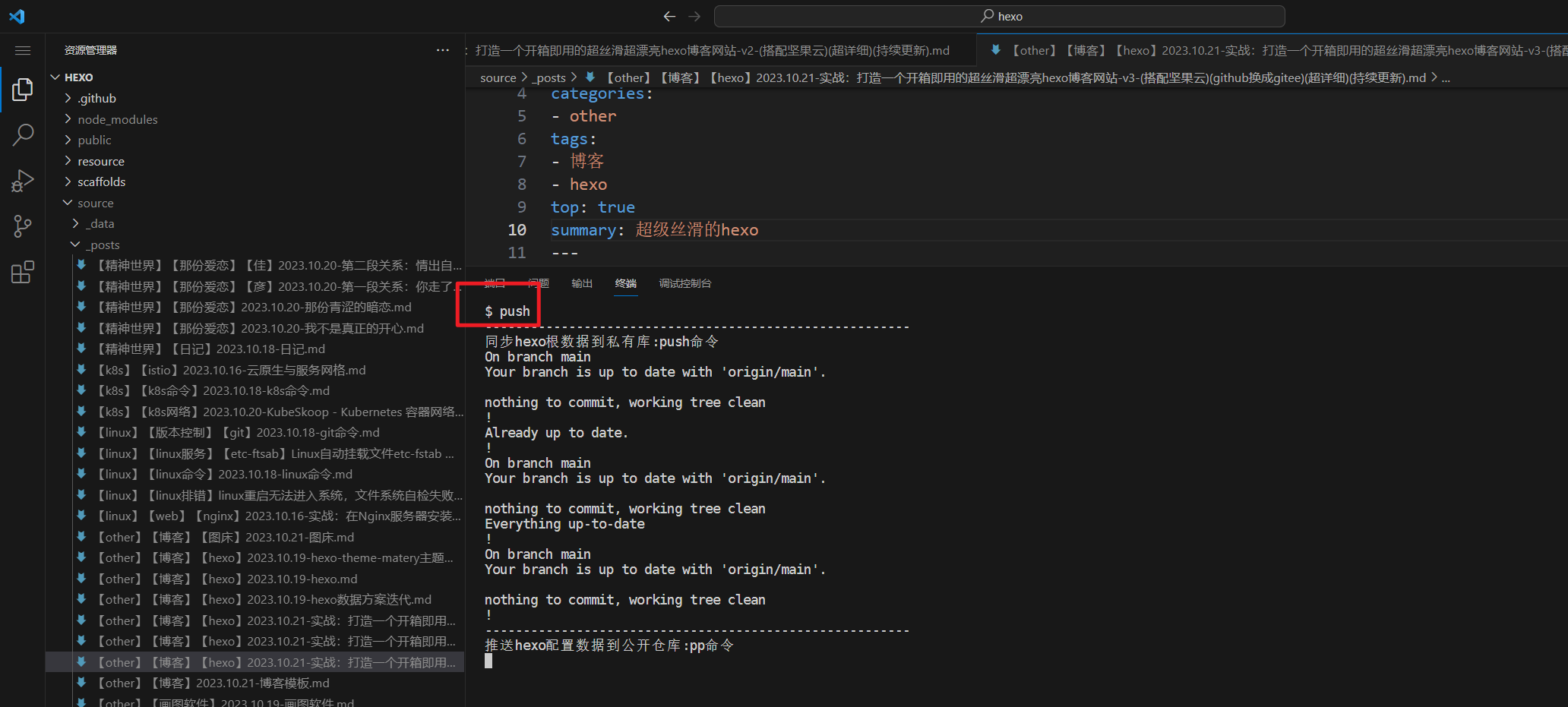
Task: Open the etc-fstab Linux file
Action: (255, 453)
